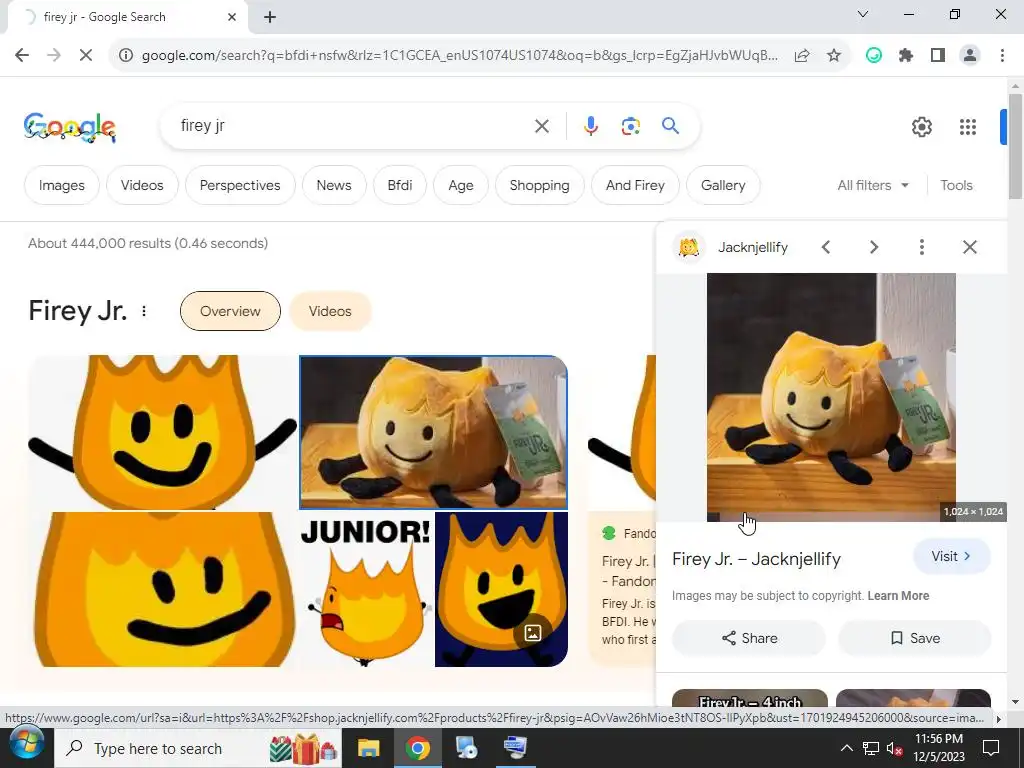Select the JUNIOR! cartoon thumbnail
1024x768 pixels.
(x=366, y=589)
